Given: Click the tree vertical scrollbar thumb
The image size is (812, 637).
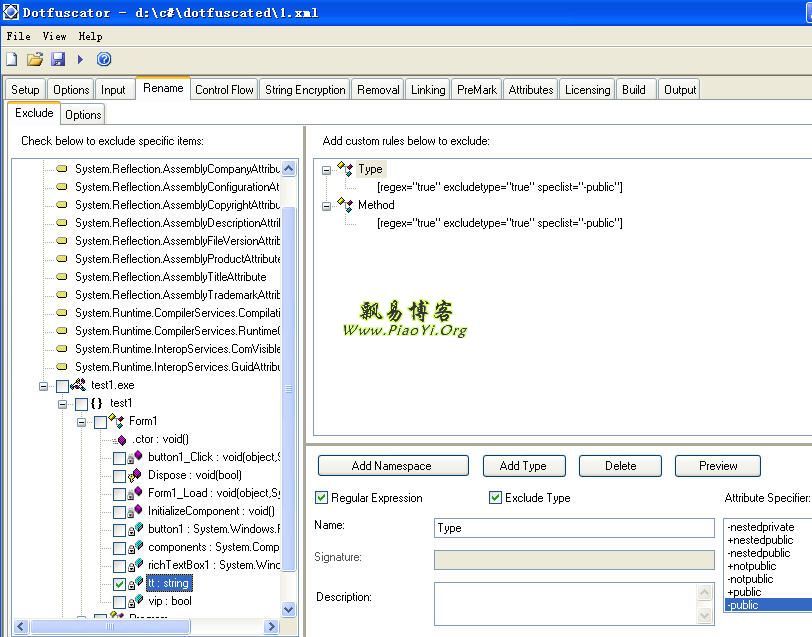Looking at the screenshot, I should click(x=289, y=388).
